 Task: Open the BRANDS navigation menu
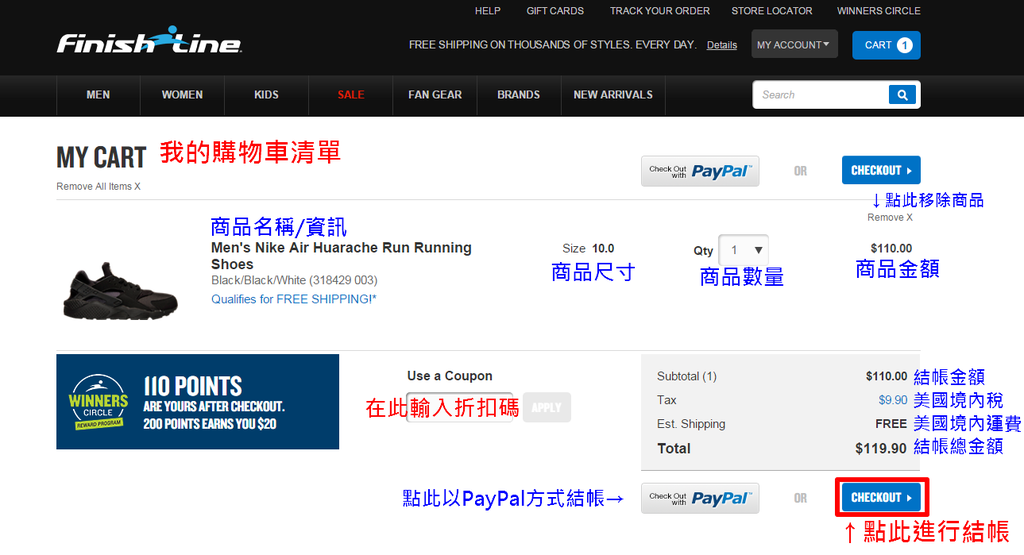tap(519, 95)
